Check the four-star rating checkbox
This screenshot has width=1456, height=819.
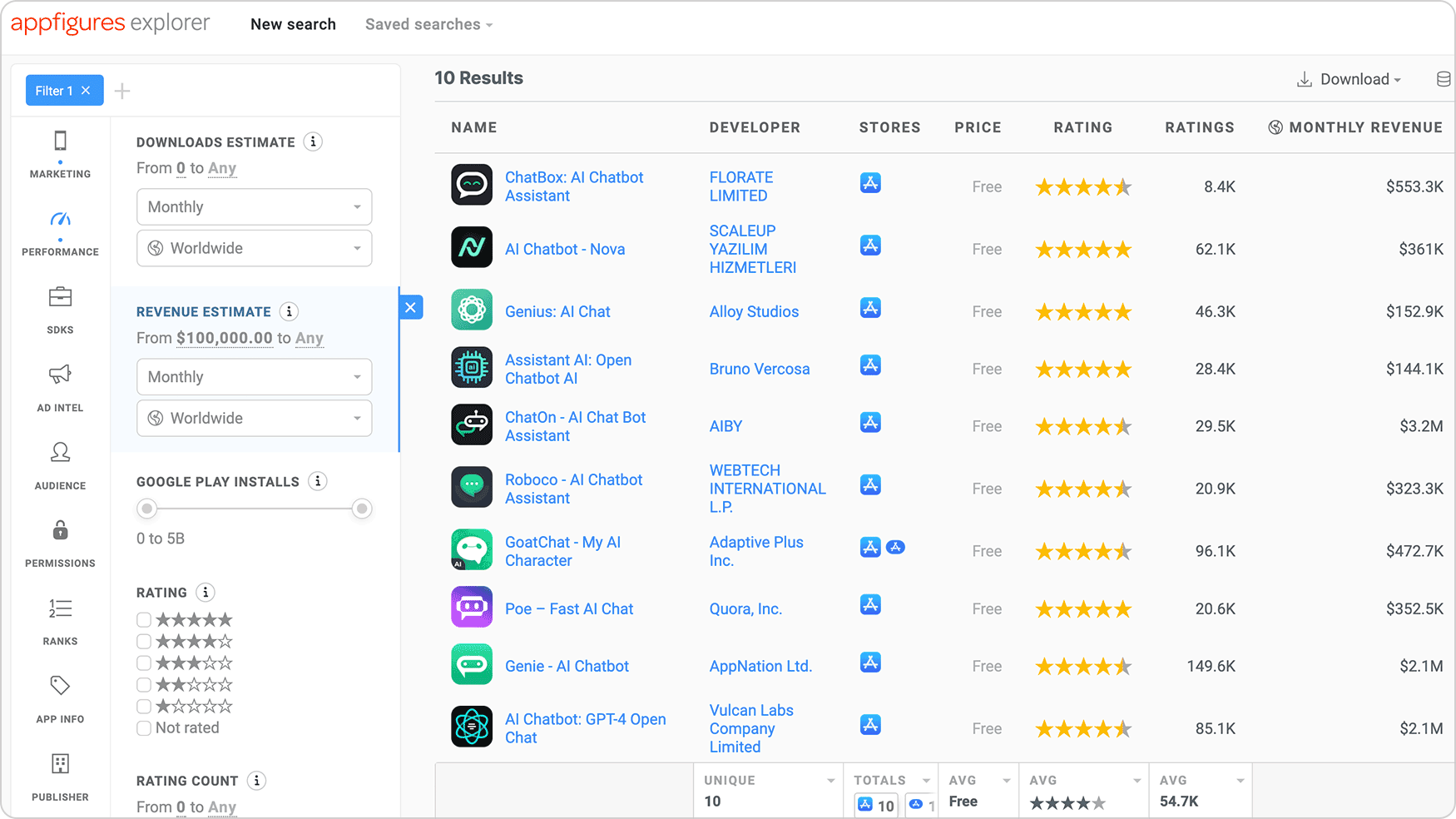point(144,641)
